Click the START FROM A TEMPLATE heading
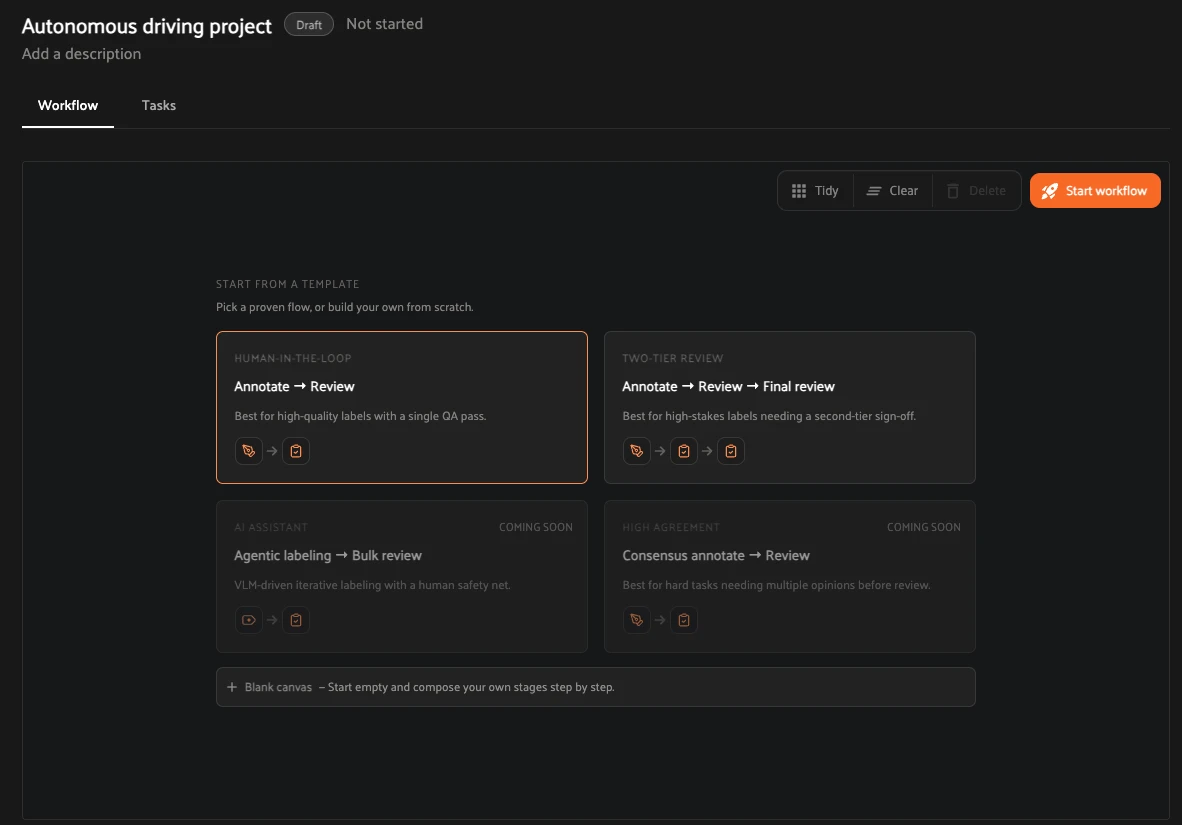Image resolution: width=1182 pixels, height=825 pixels. [x=287, y=284]
